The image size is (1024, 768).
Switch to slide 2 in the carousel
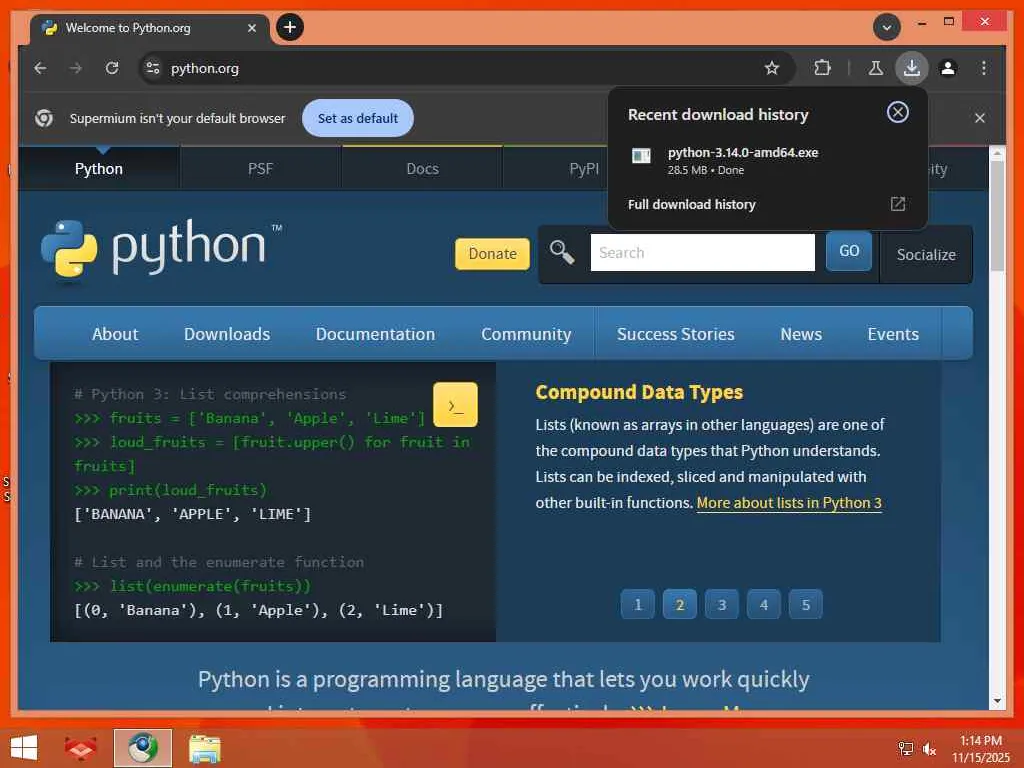pos(680,605)
